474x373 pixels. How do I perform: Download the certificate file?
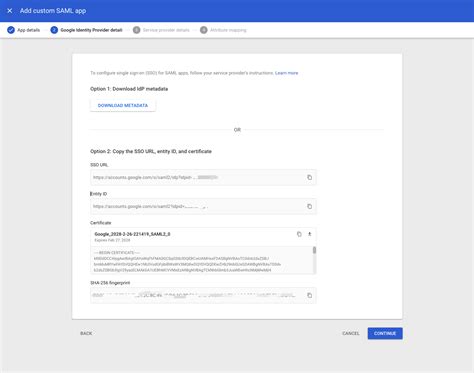pos(309,234)
